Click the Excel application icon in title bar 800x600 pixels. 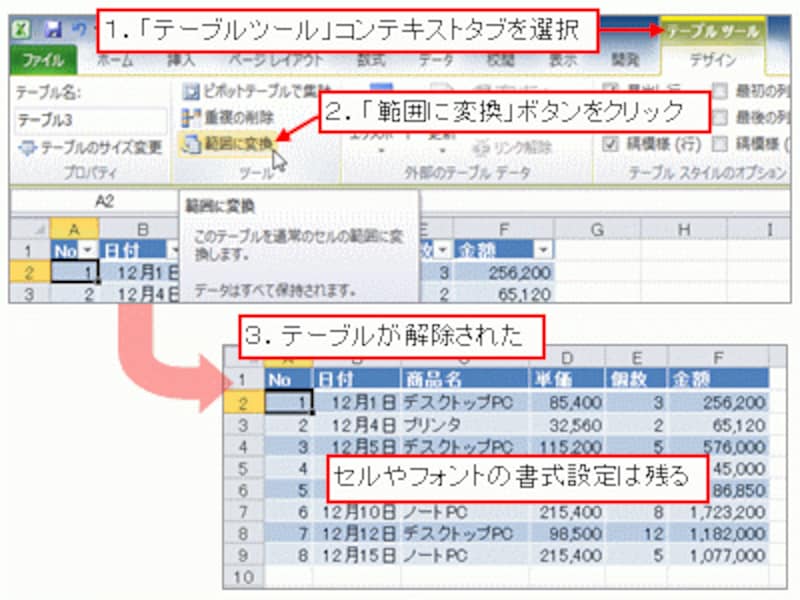pyautogui.click(x=21, y=29)
